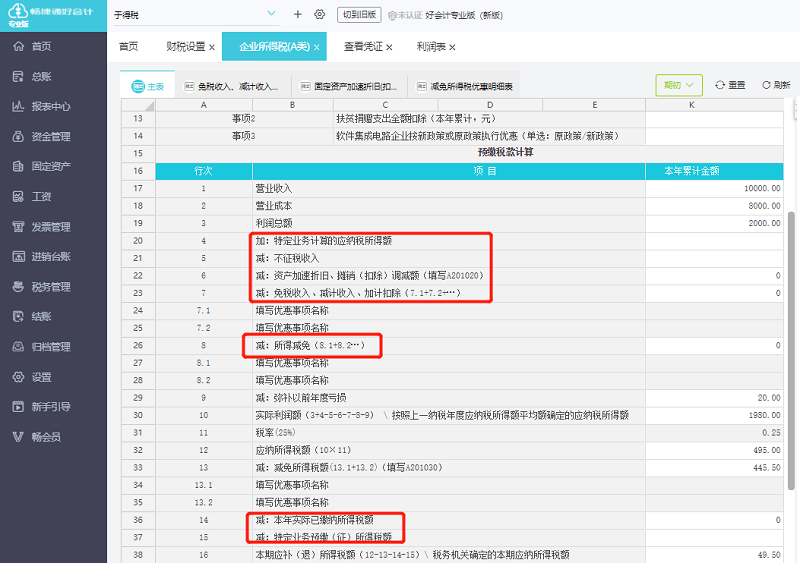Click 扶贫捐赠支出全额扣除 cell

pyautogui.click(x=489, y=119)
